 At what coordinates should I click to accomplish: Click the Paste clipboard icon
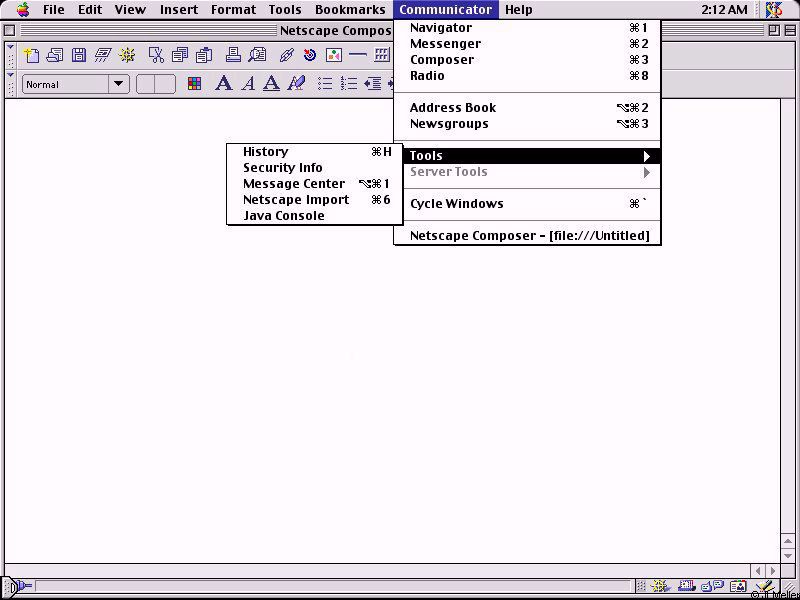[204, 55]
